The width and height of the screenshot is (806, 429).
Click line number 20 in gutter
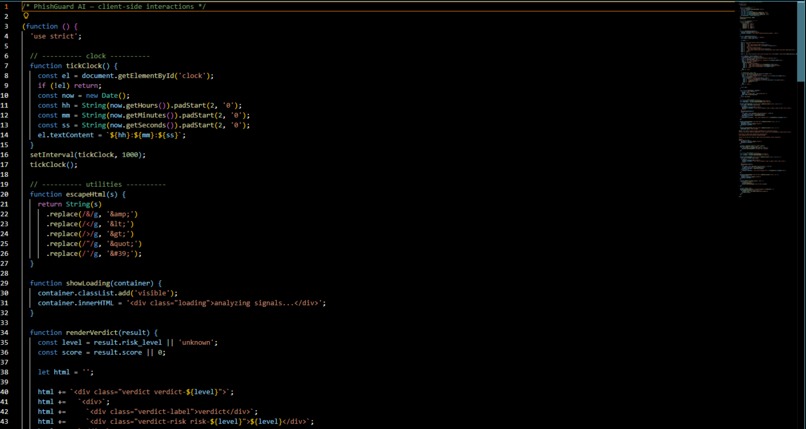[4, 194]
